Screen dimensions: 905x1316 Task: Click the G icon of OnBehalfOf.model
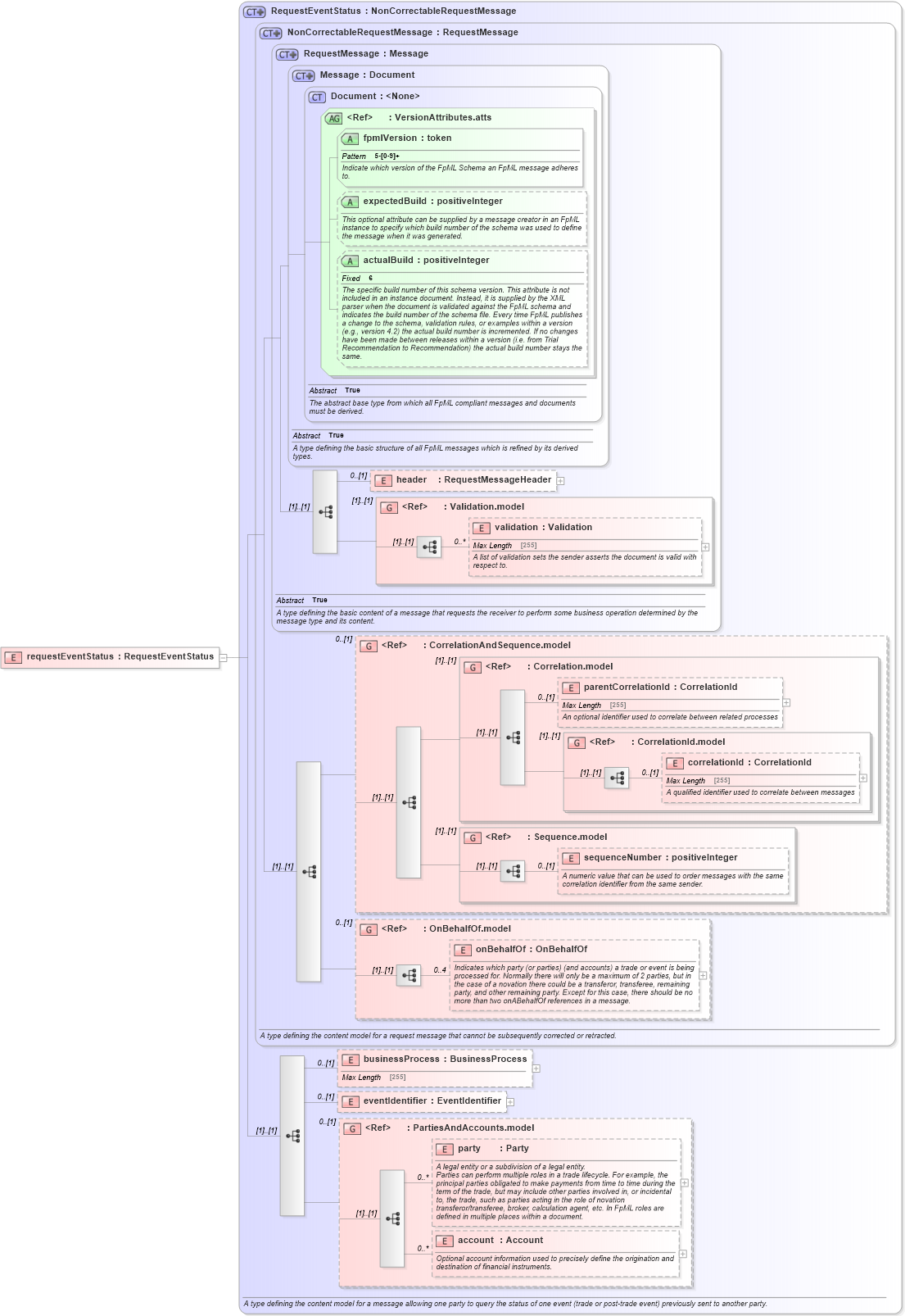369,930
